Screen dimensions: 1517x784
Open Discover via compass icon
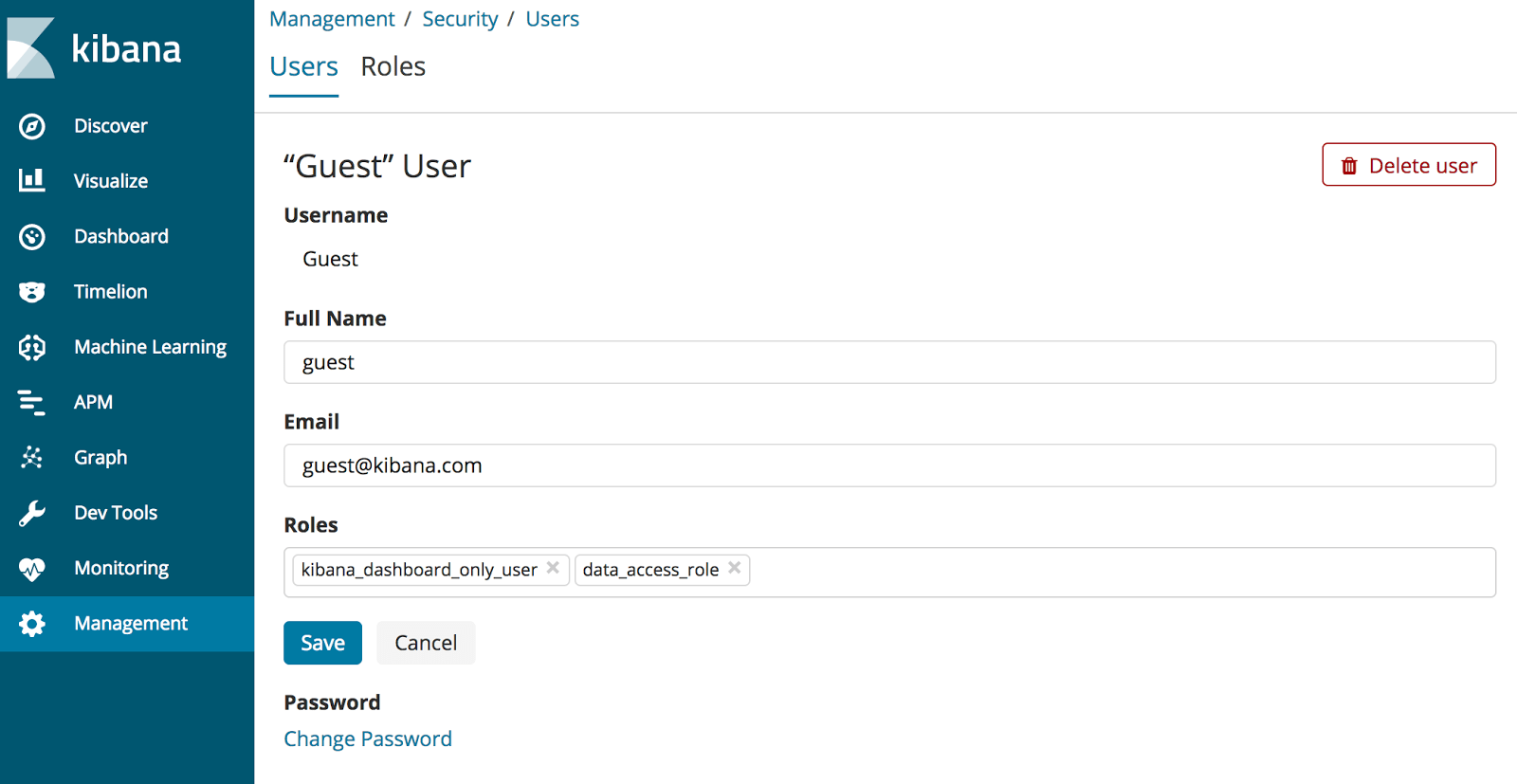32,126
